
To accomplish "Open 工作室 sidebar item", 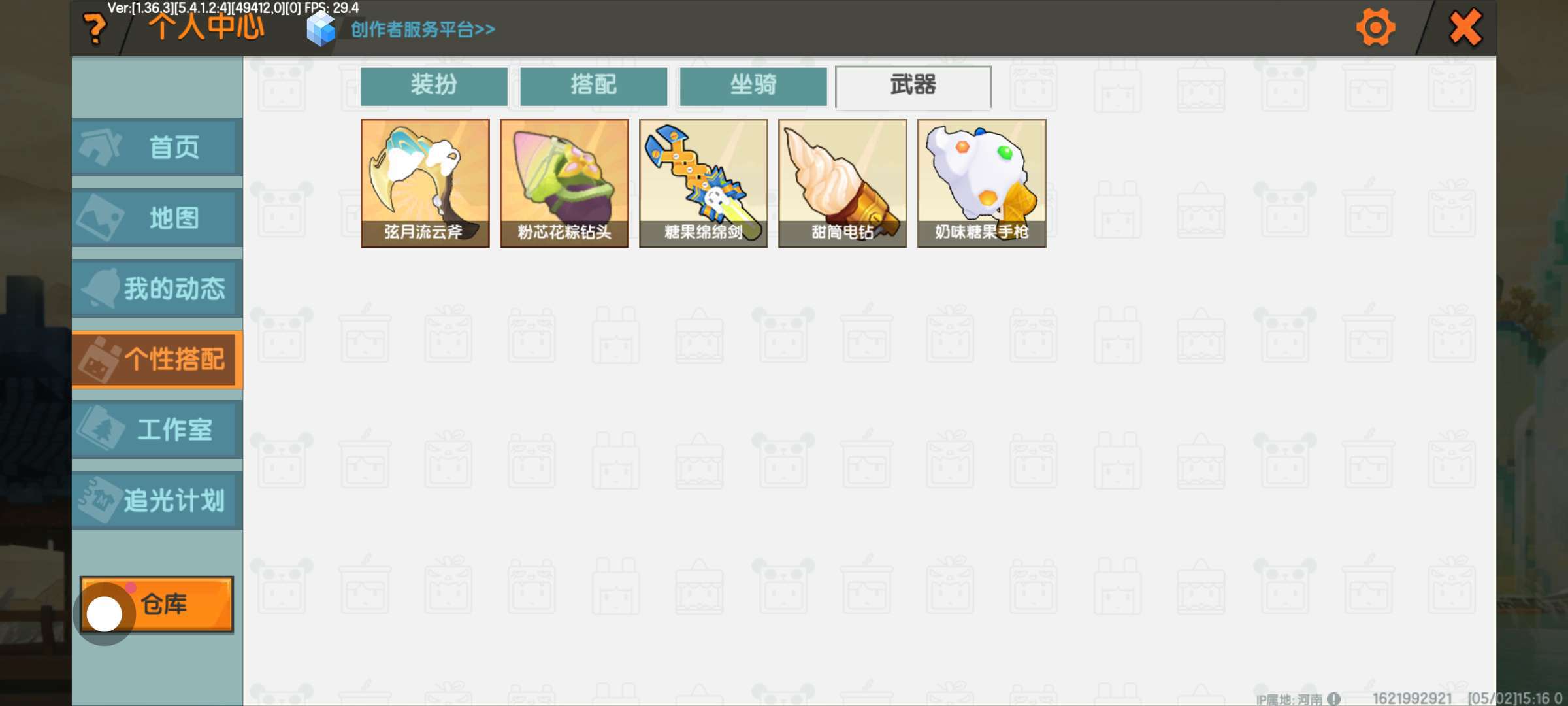I will point(157,429).
